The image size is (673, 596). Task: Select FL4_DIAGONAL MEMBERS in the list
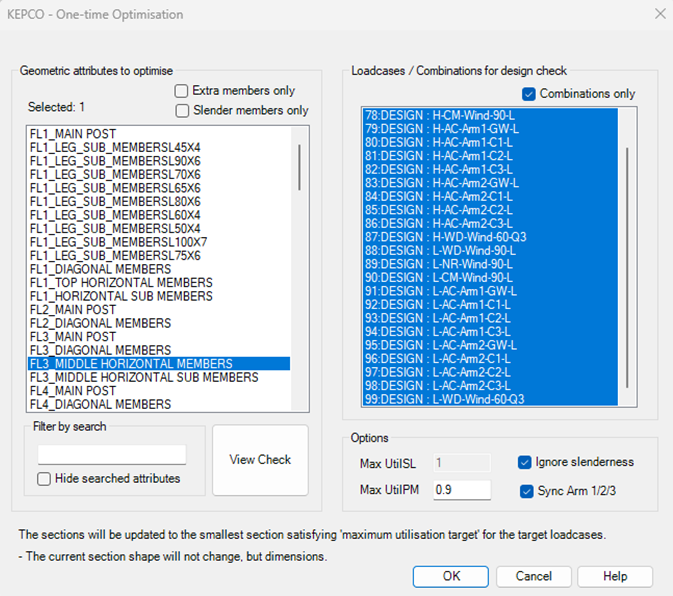click(x=100, y=405)
